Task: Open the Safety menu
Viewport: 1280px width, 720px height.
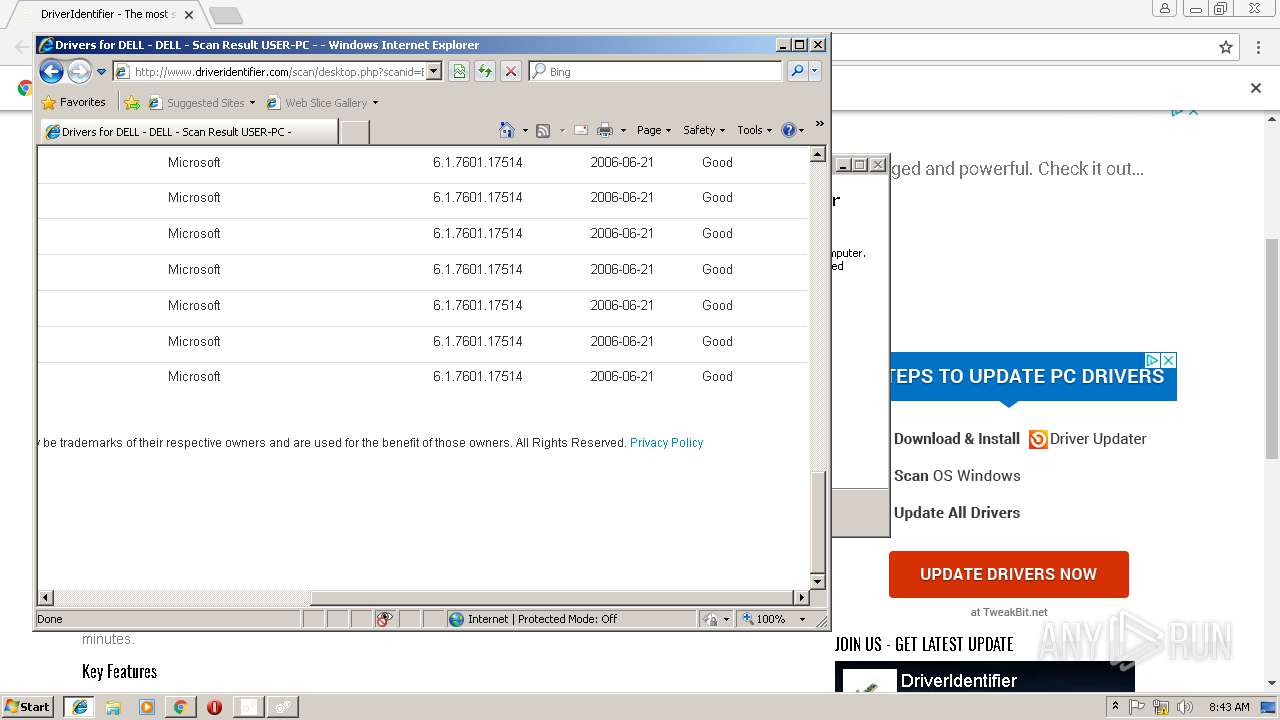Action: click(x=704, y=130)
